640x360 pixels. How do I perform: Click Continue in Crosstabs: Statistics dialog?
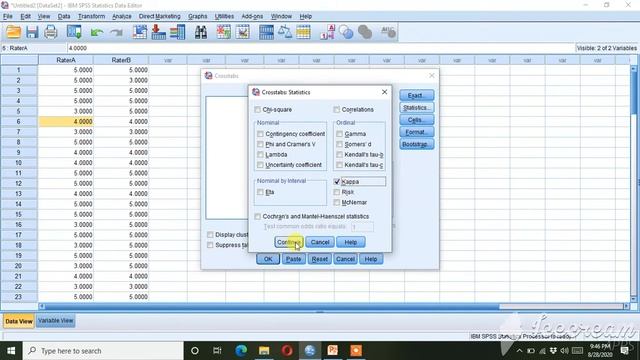pyautogui.click(x=289, y=242)
